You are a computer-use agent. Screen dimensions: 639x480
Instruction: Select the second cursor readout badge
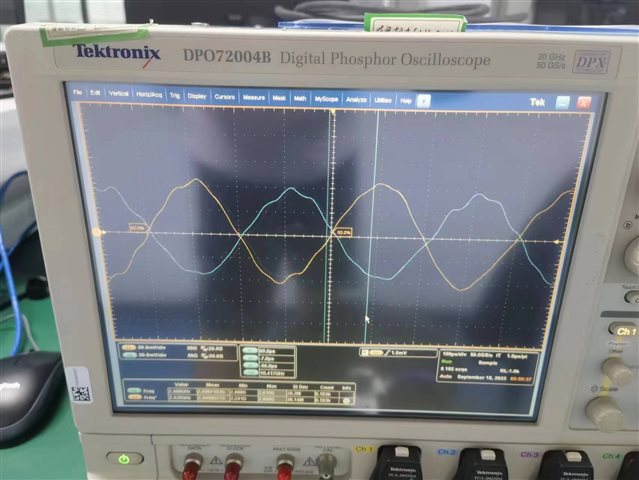click(x=249, y=358)
